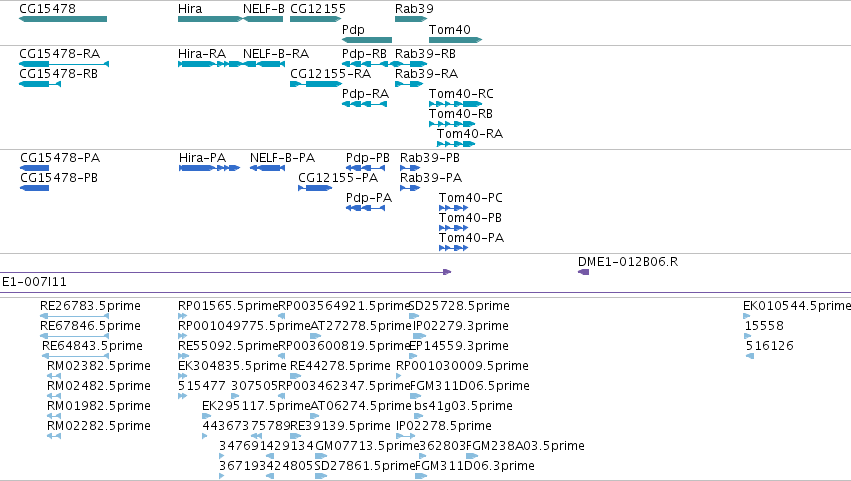Click the Hira gene label
Screen dimensions: 851x481
190,9
